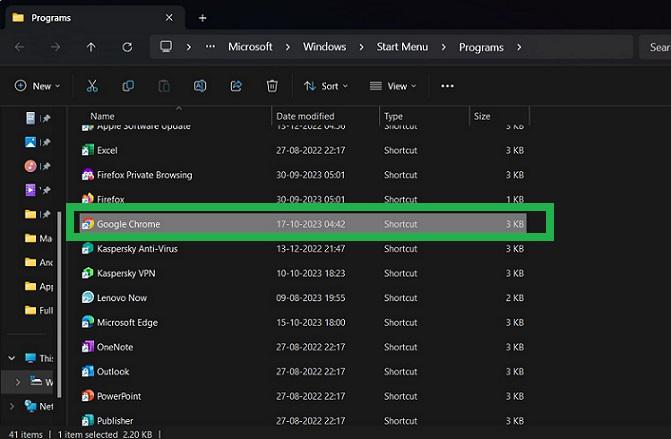Go back with the left arrow
Image resolution: width=671 pixels, height=439 pixels.
19,47
